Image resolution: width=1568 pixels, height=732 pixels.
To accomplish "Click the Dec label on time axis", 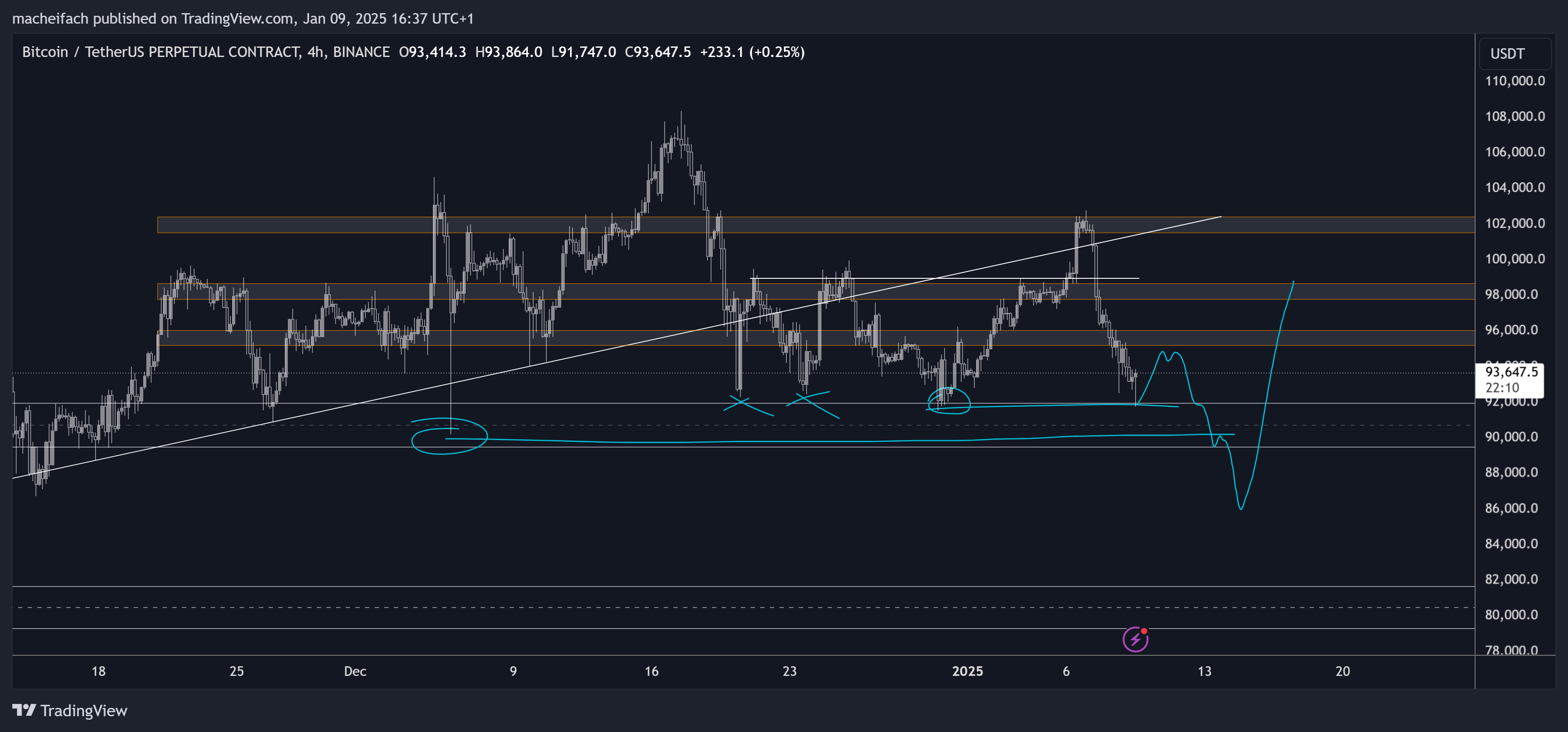I will [355, 671].
